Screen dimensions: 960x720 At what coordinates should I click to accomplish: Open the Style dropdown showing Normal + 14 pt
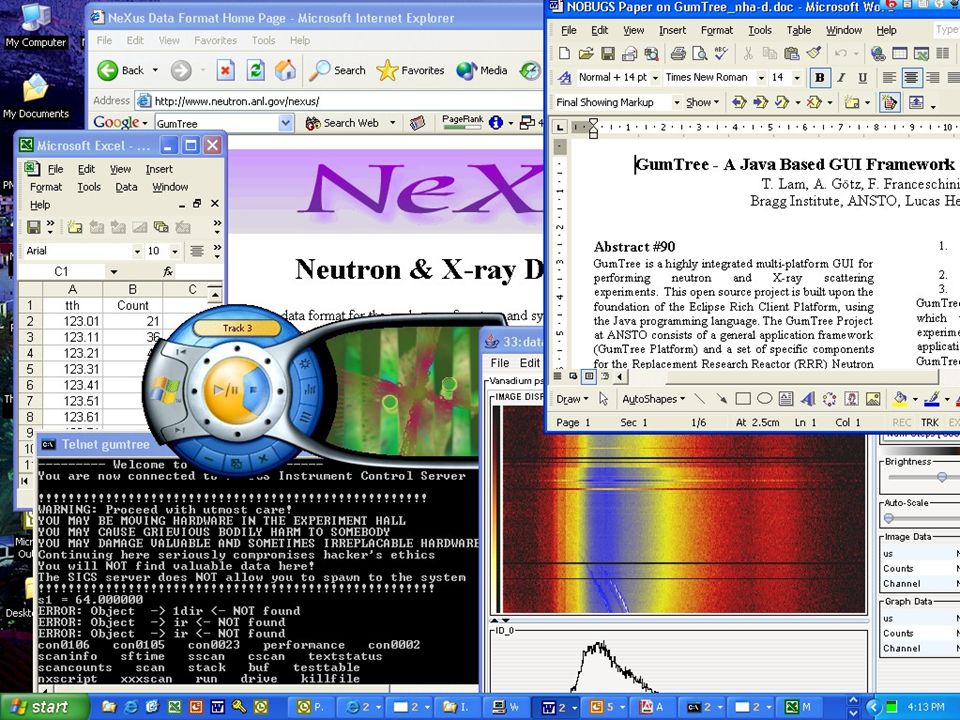[x=655, y=78]
